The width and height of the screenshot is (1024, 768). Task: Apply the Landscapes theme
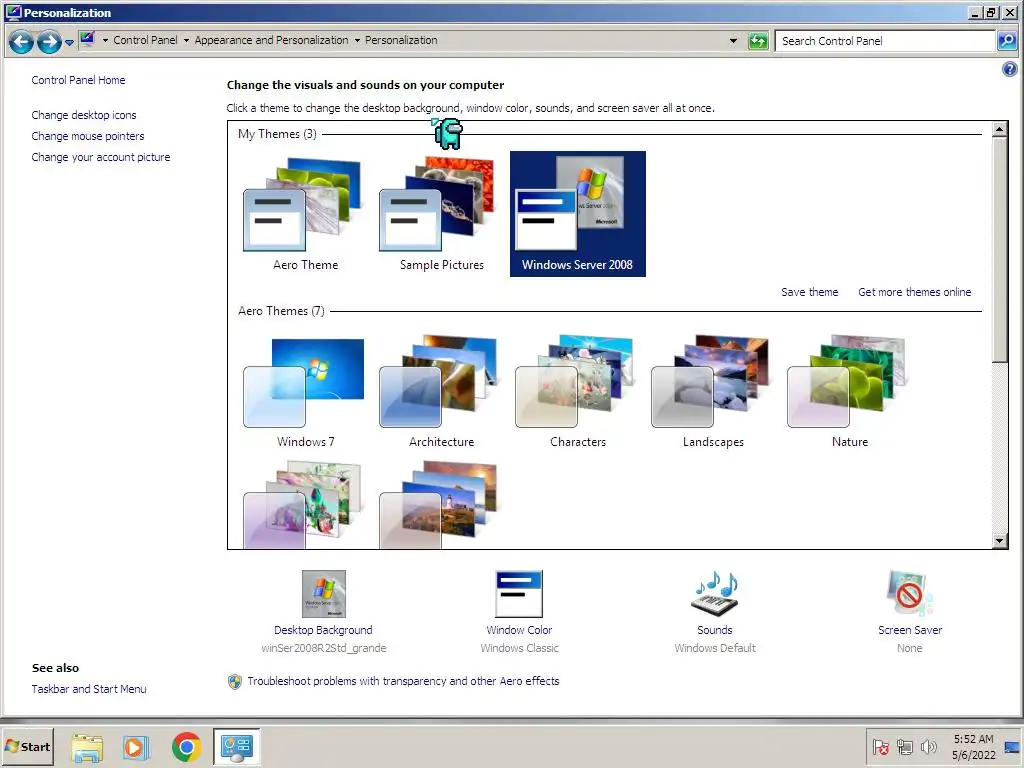(713, 391)
